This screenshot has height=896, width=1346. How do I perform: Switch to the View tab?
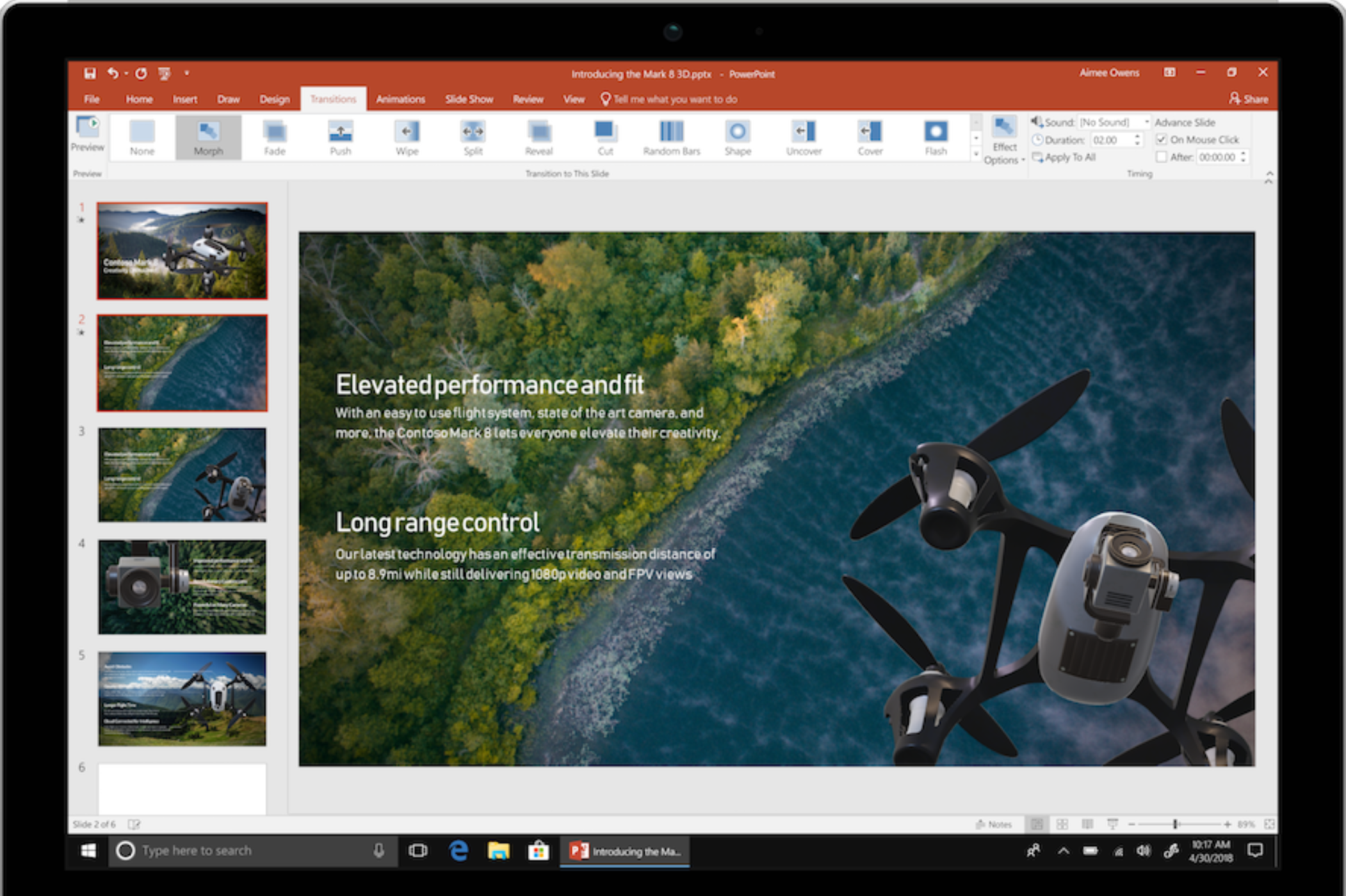(574, 99)
